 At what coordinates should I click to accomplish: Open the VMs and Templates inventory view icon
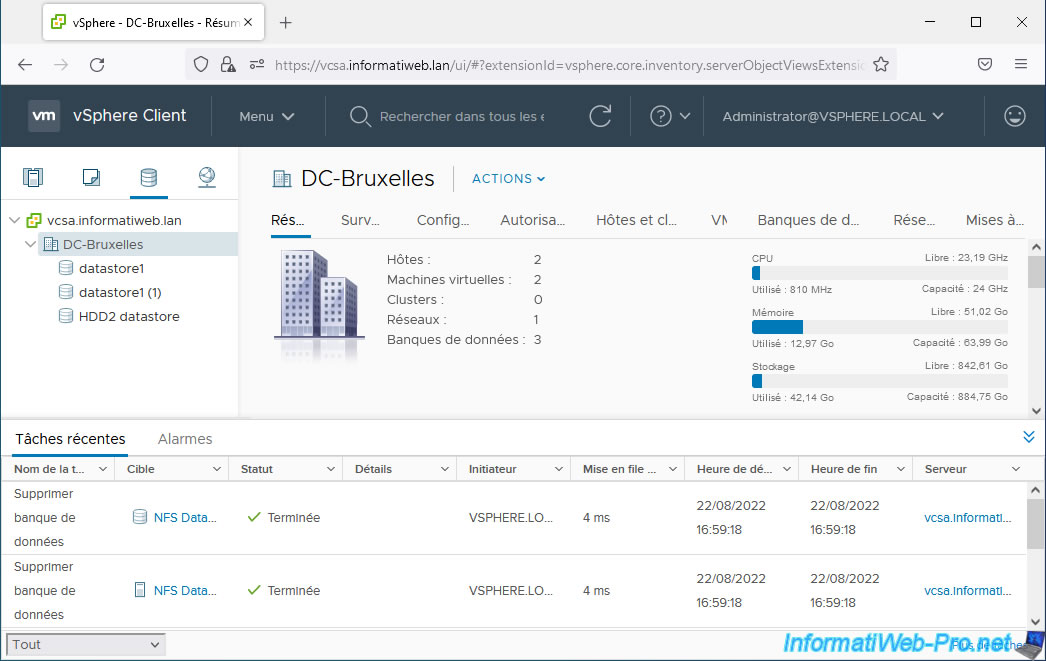[91, 178]
